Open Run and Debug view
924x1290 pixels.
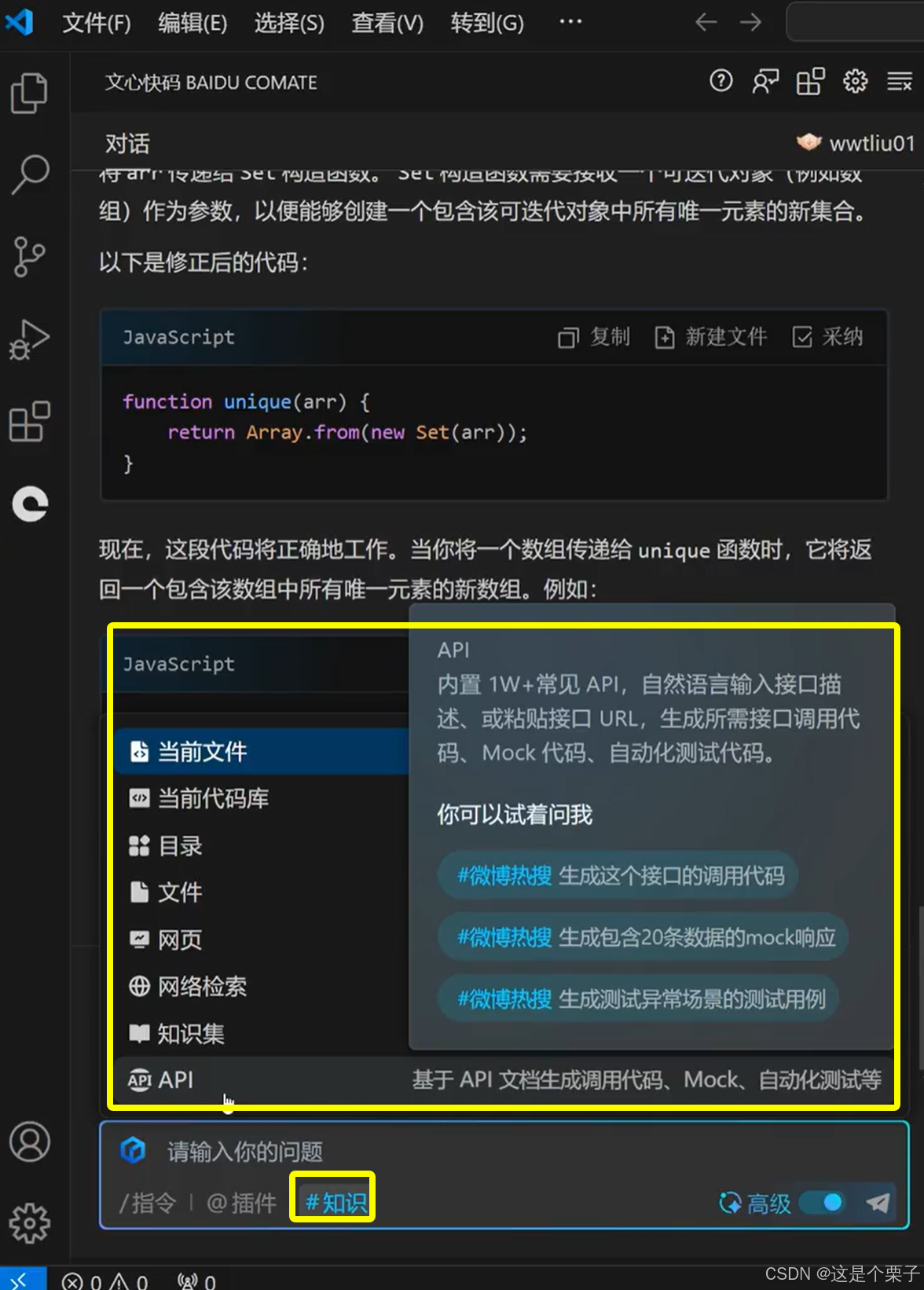click(x=30, y=339)
